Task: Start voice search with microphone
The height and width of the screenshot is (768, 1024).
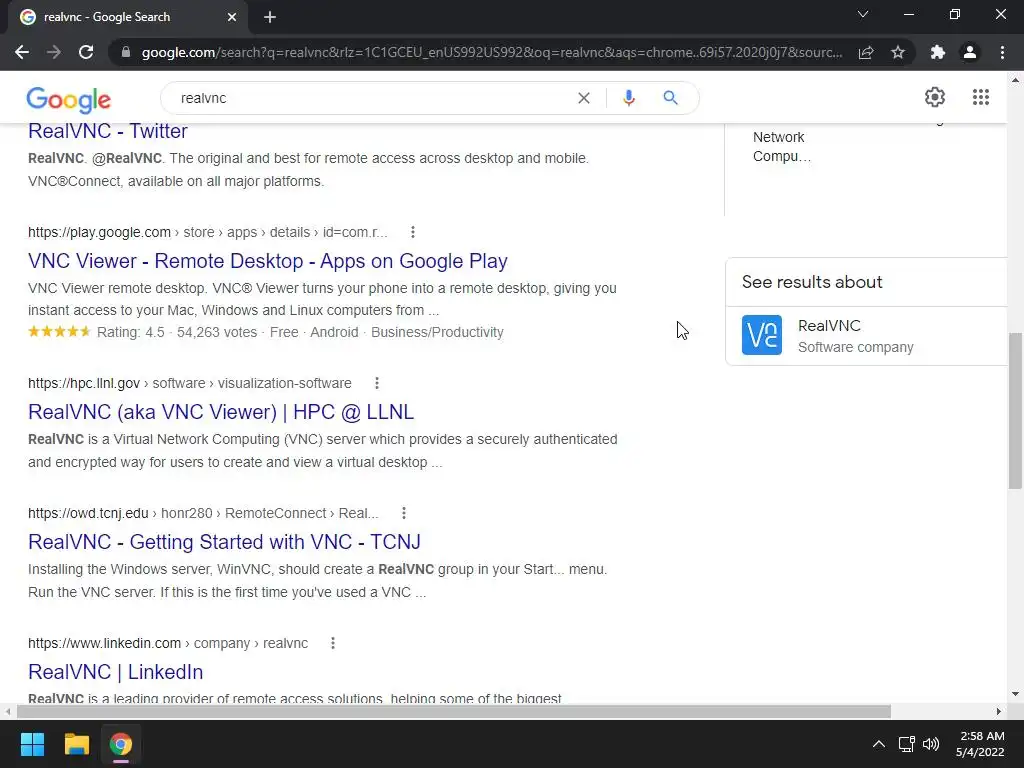Action: pos(629,98)
